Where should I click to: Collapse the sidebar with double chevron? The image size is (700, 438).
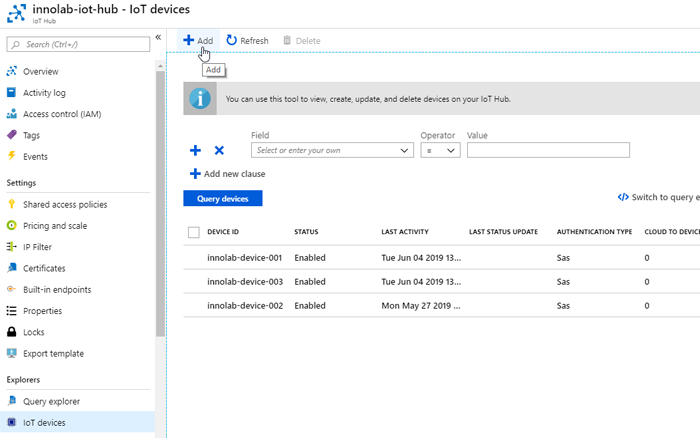pyautogui.click(x=158, y=37)
